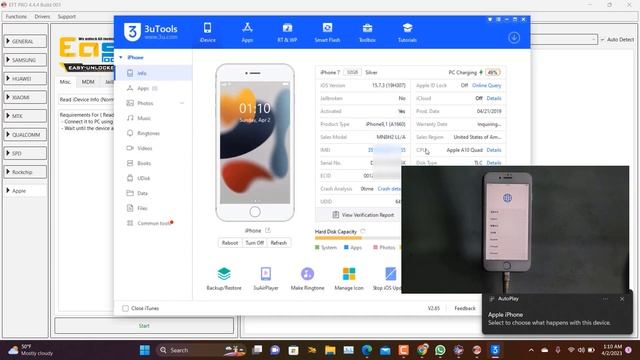Open Smart Flash in 3uTools
Image resolution: width=640 pixels, height=360 pixels.
click(x=327, y=32)
